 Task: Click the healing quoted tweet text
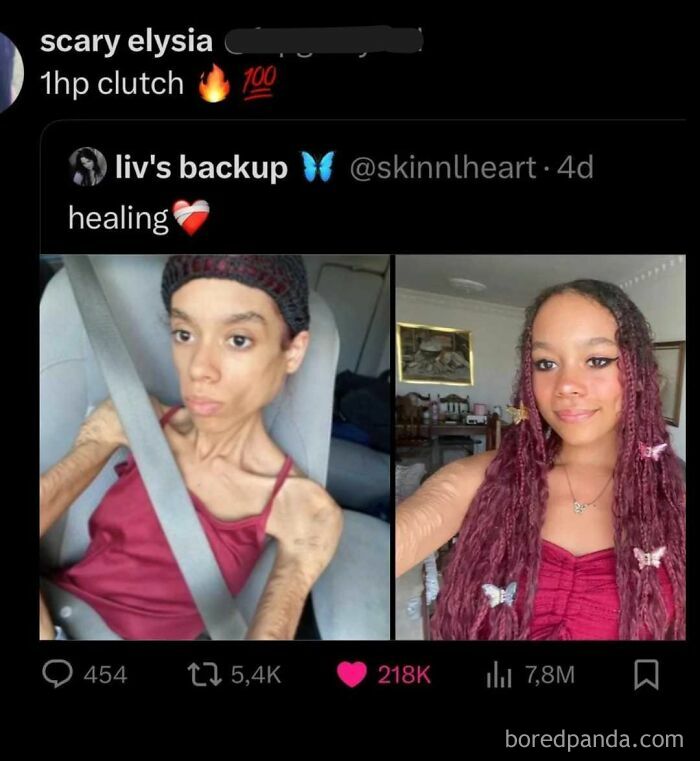(118, 218)
